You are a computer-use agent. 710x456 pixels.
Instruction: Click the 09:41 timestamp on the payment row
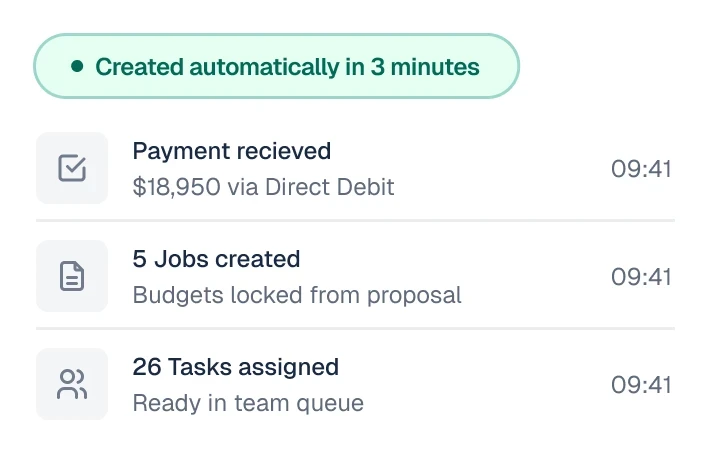[641, 168]
